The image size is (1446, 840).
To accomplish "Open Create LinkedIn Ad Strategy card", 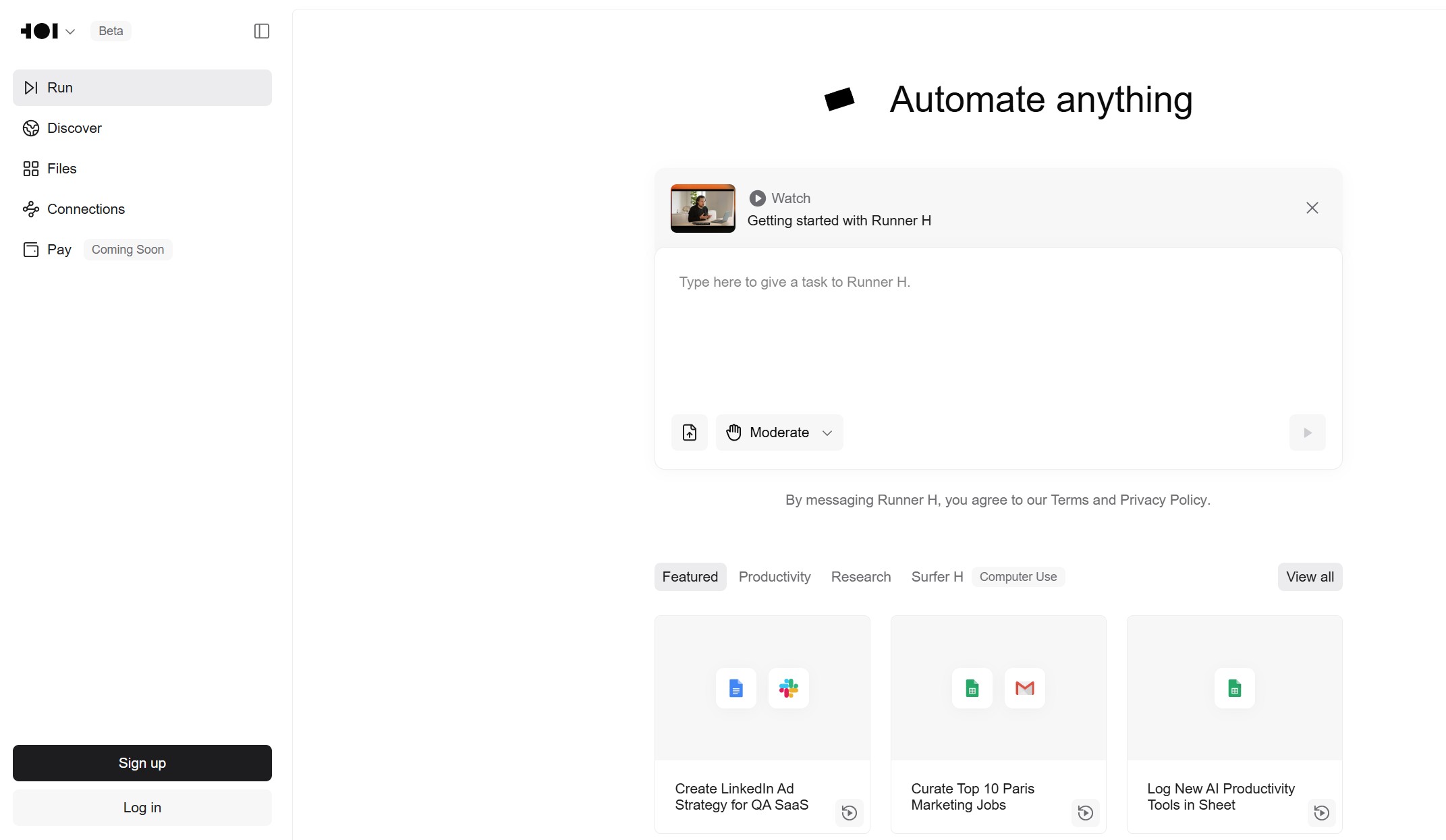I will coord(762,725).
